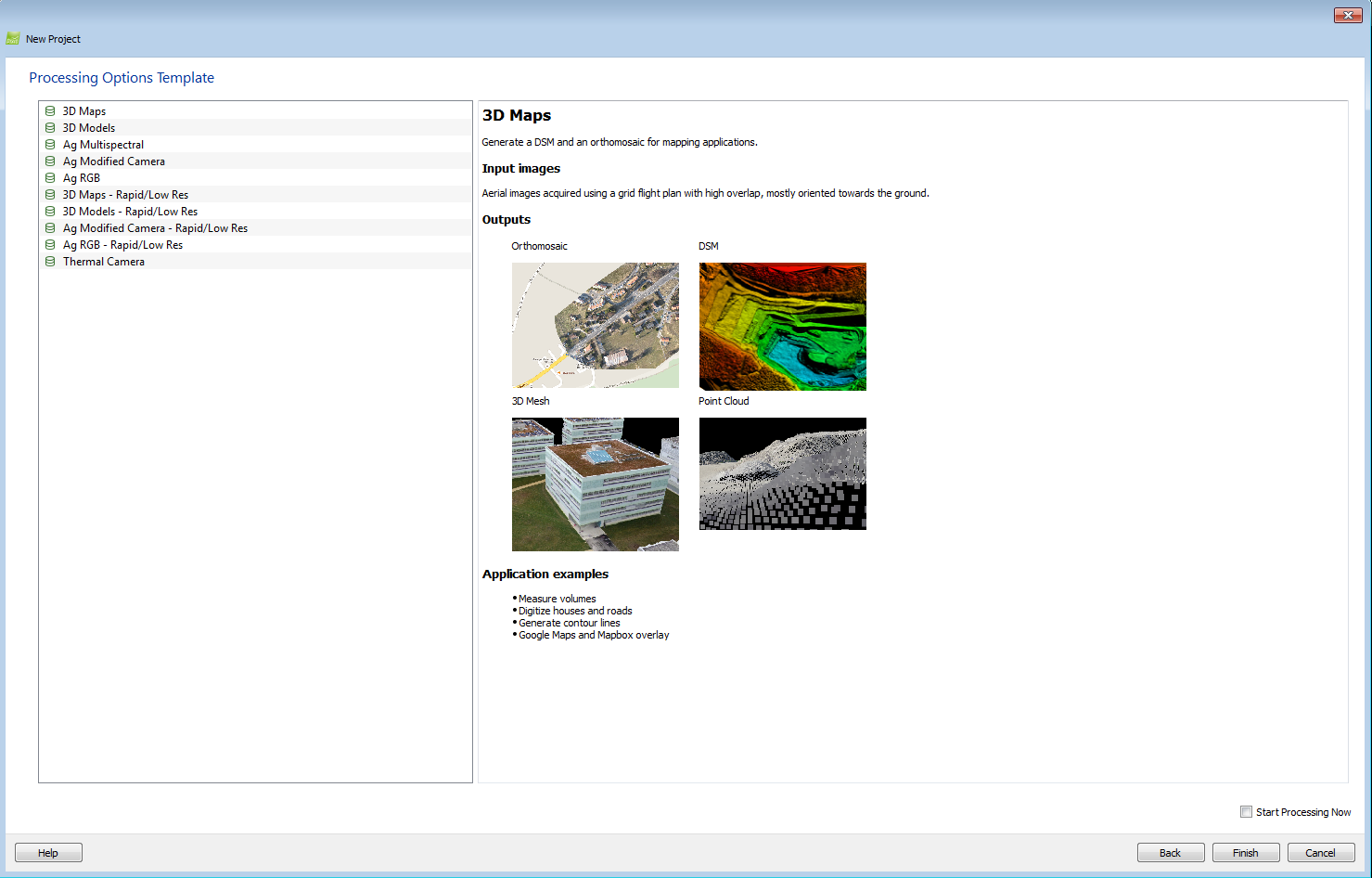Click the Orthomosaic preview thumbnail
Image resolution: width=1372 pixels, height=878 pixels.
[x=595, y=326]
